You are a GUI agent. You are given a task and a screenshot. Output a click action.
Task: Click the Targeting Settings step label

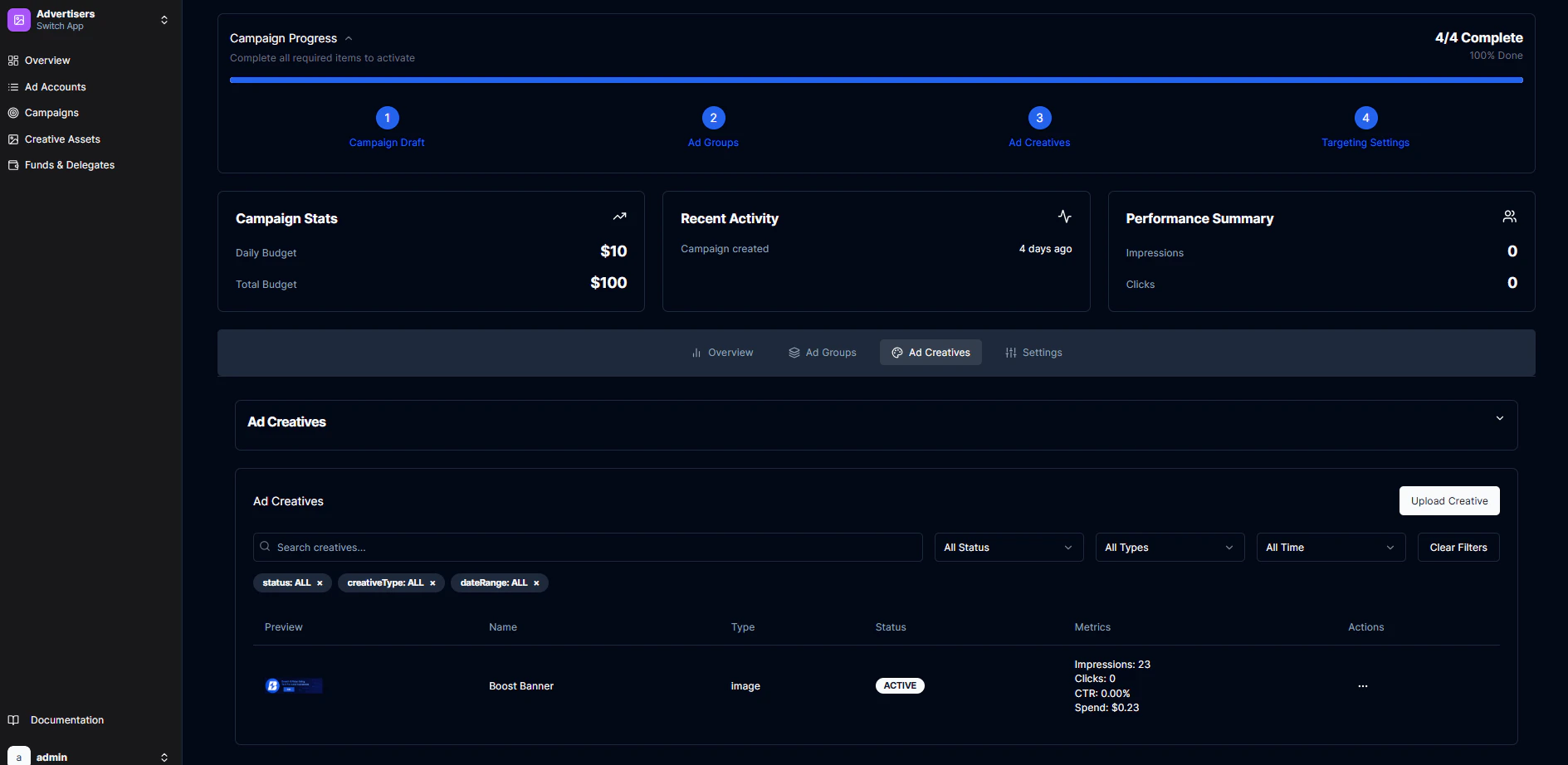tap(1365, 143)
